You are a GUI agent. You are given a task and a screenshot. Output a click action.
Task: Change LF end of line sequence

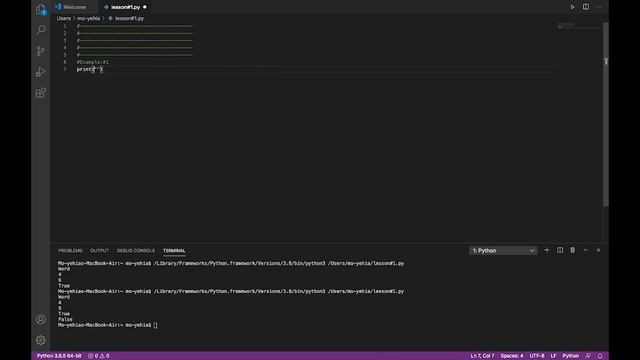(553, 356)
